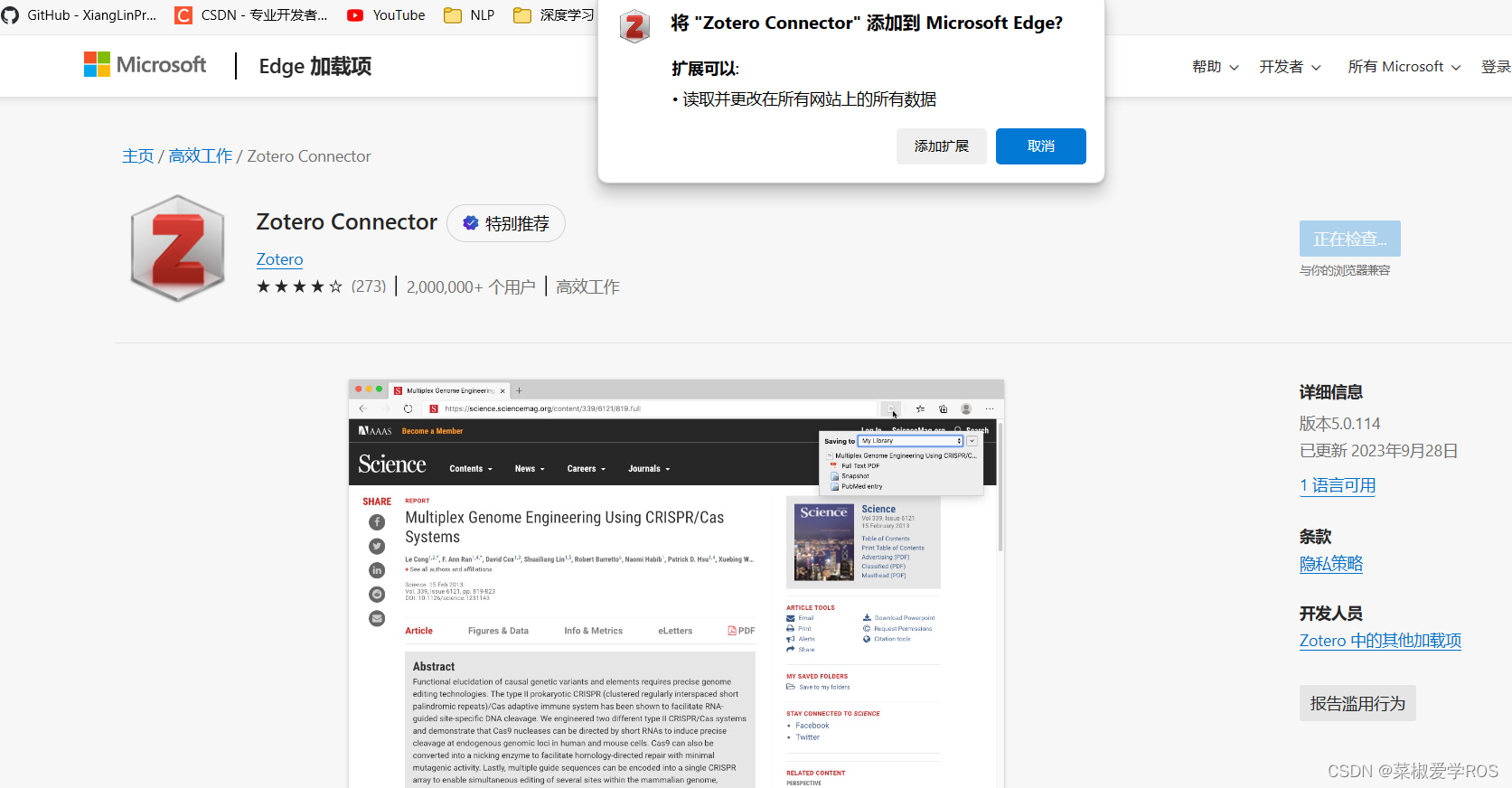Click the 正在检查... button
This screenshot has width=1512, height=788.
pos(1350,239)
